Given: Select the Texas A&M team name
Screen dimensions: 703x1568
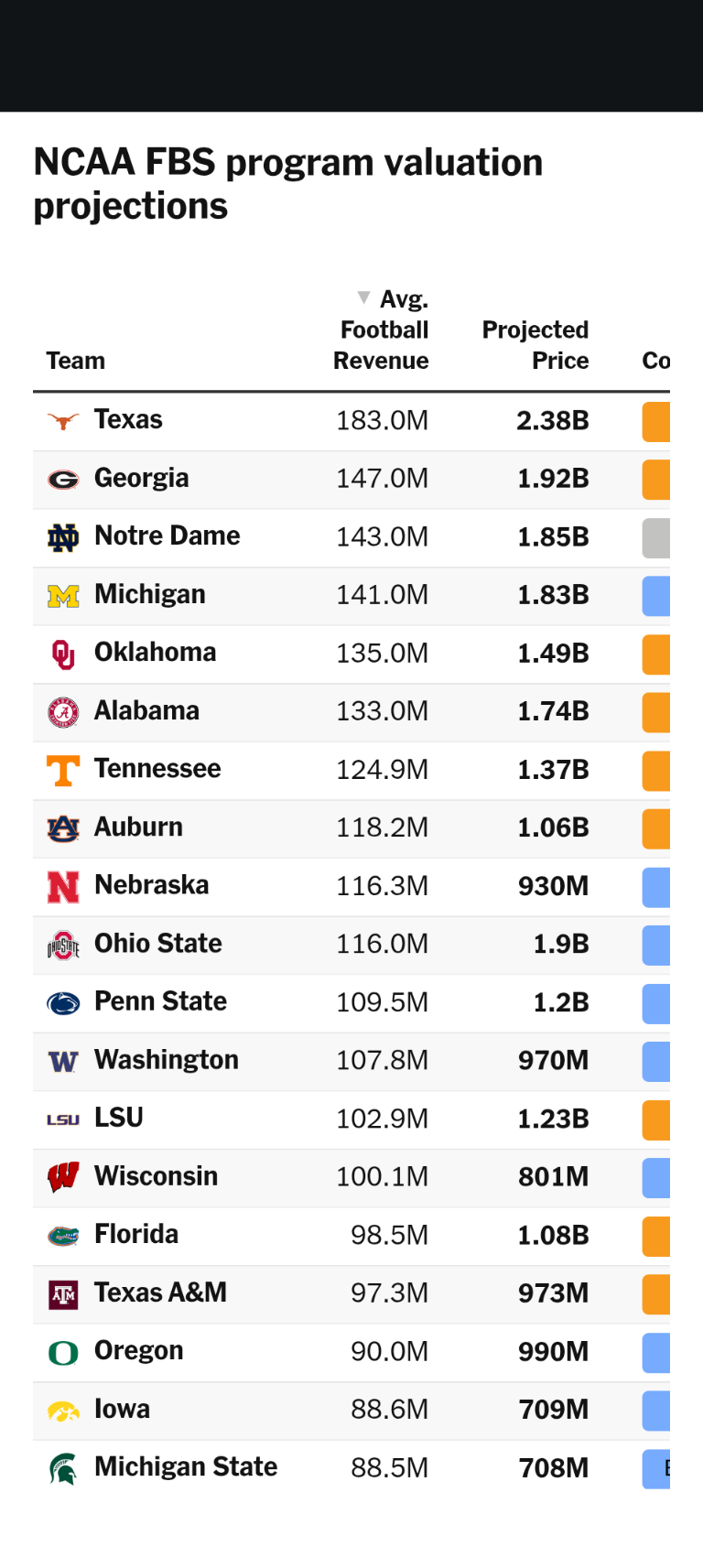Looking at the screenshot, I should 160,1292.
